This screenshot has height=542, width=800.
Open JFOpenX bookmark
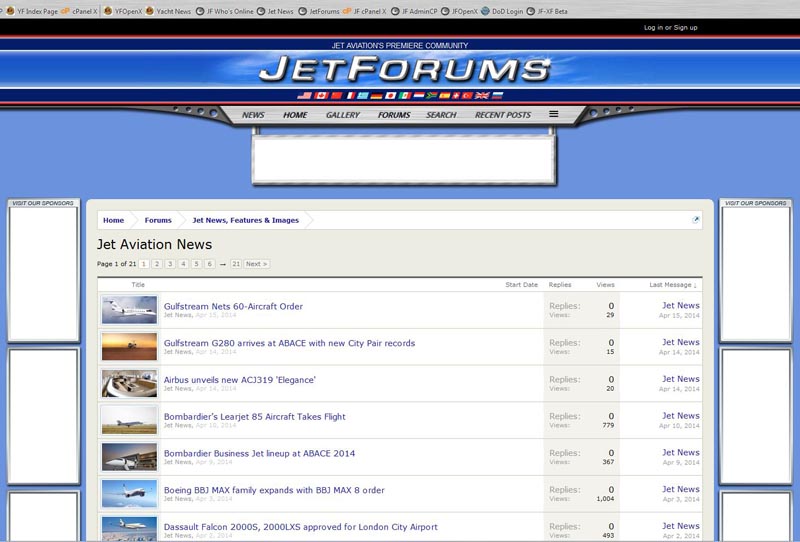[459, 11]
